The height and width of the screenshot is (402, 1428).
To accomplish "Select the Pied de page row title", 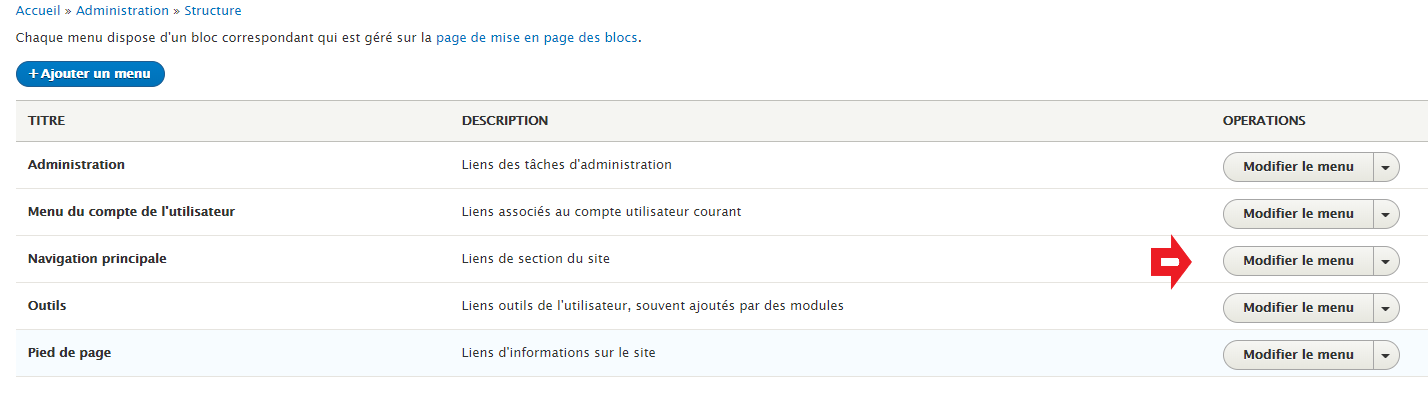I will pos(69,353).
